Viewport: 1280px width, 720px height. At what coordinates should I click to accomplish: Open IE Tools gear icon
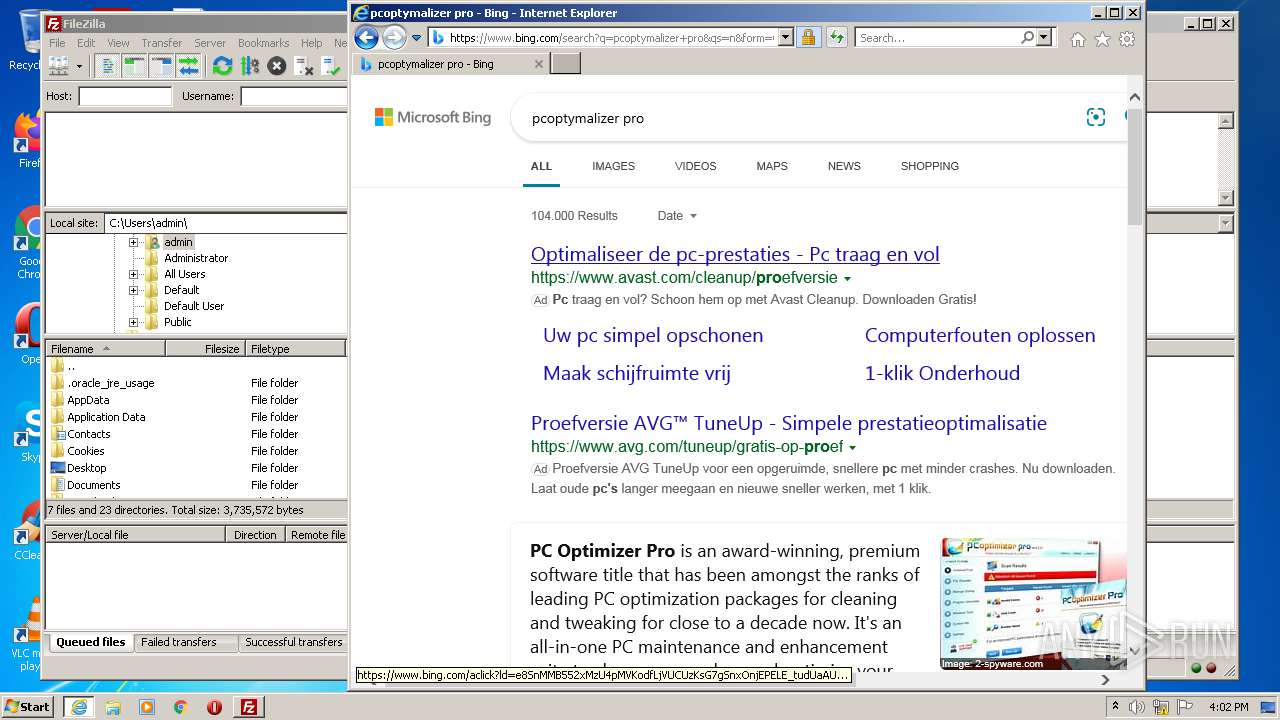pyautogui.click(x=1127, y=39)
